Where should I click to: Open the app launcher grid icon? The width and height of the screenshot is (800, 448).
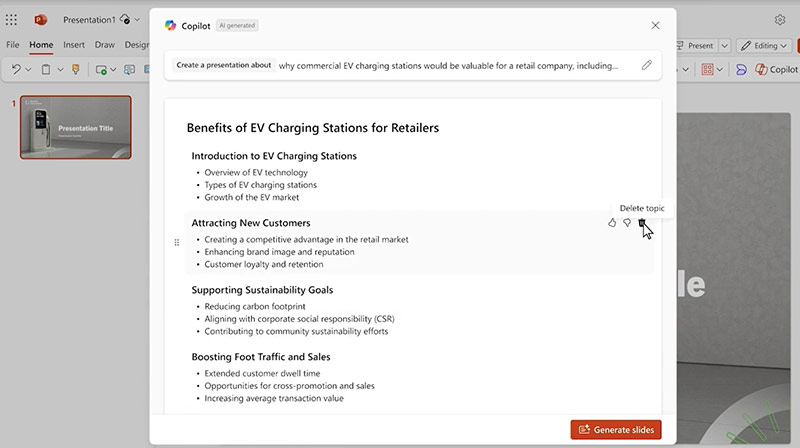point(11,20)
